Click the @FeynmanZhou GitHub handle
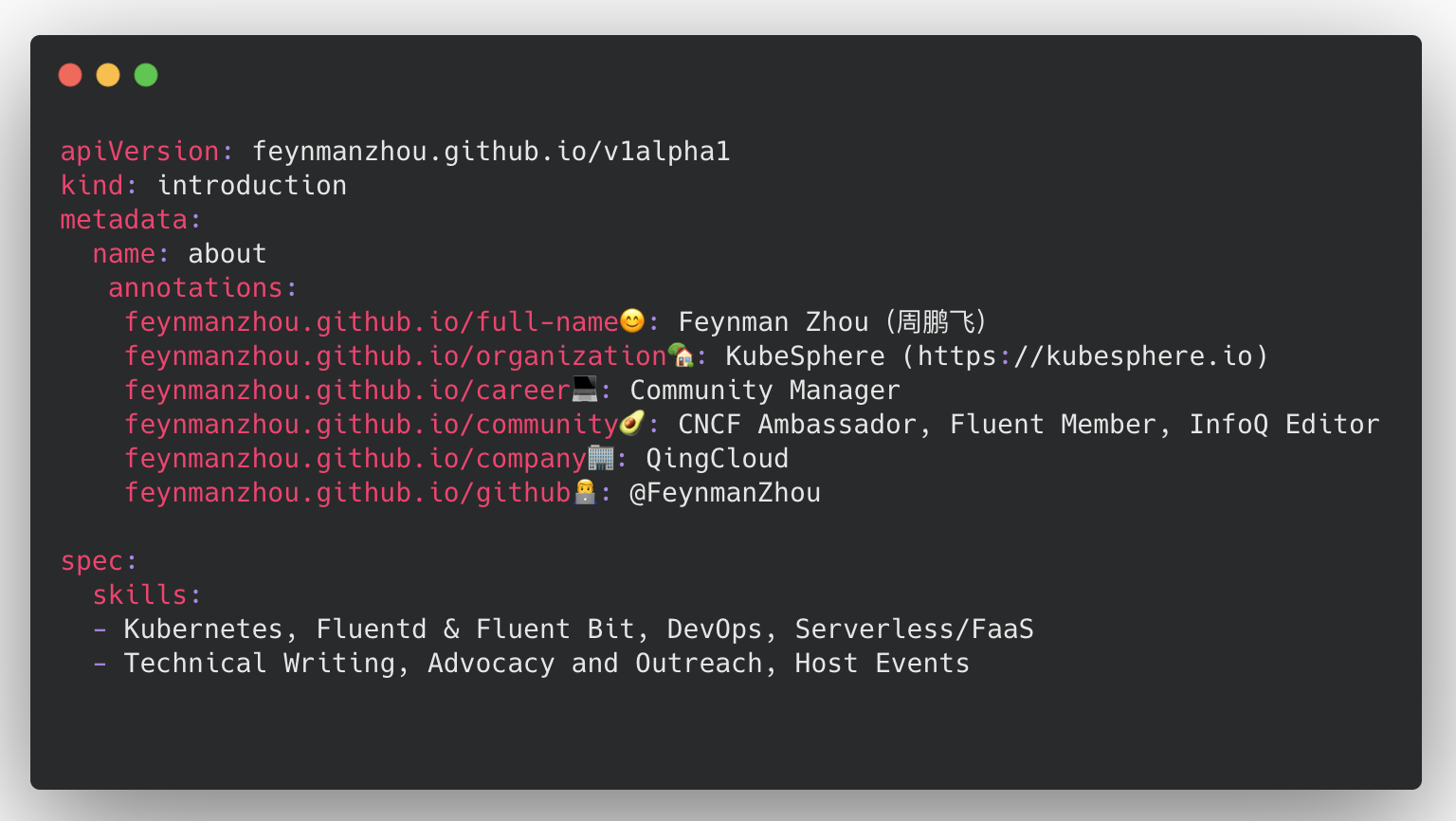This screenshot has width=1456, height=821. coord(725,493)
